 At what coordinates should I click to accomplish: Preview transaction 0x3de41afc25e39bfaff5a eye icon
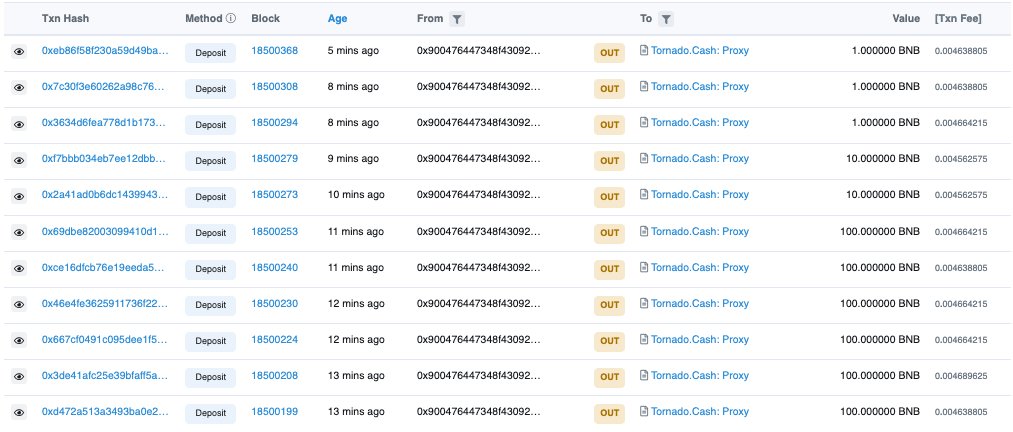point(19,376)
